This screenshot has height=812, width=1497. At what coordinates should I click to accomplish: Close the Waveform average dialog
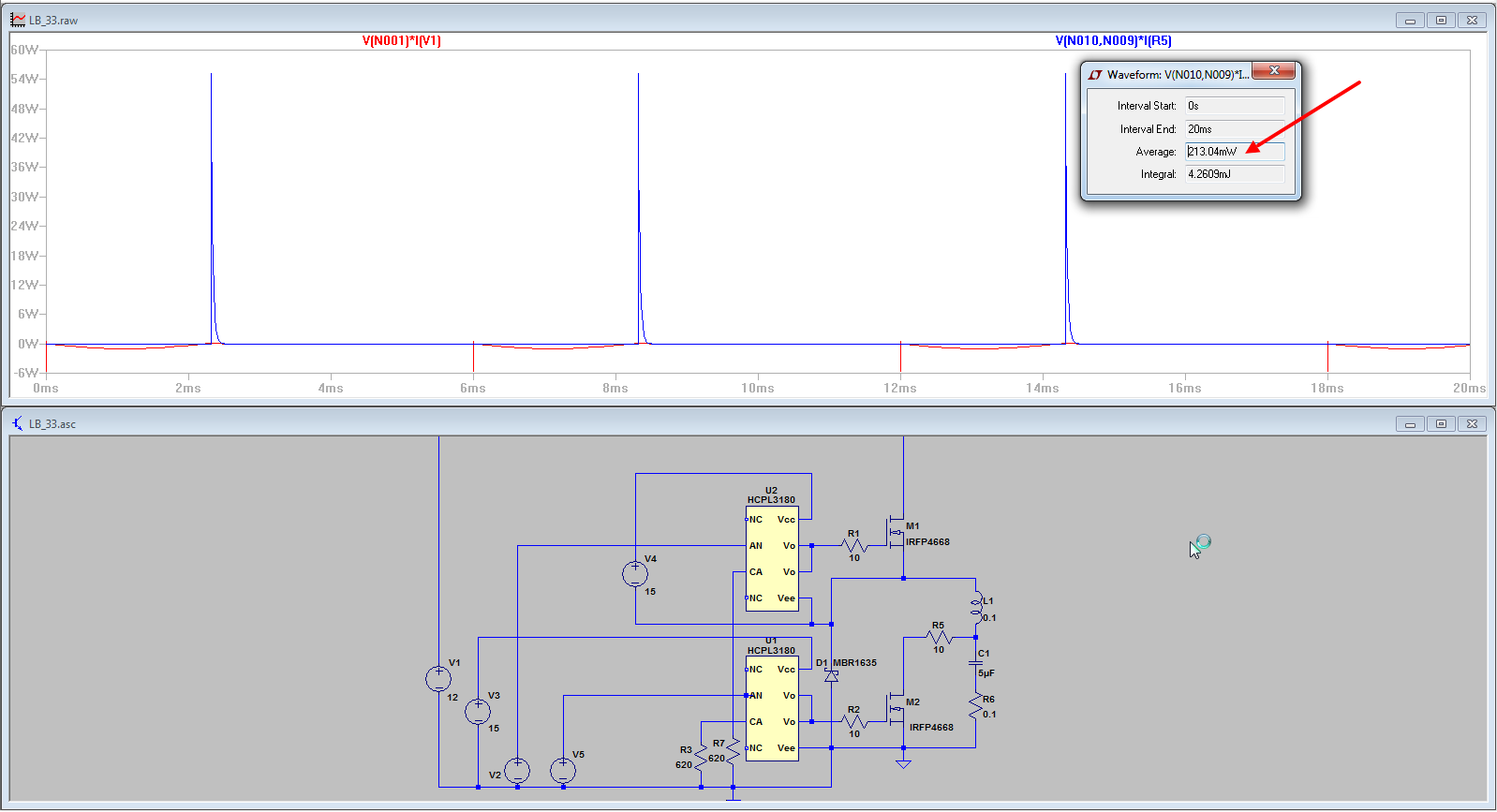pyautogui.click(x=1274, y=71)
